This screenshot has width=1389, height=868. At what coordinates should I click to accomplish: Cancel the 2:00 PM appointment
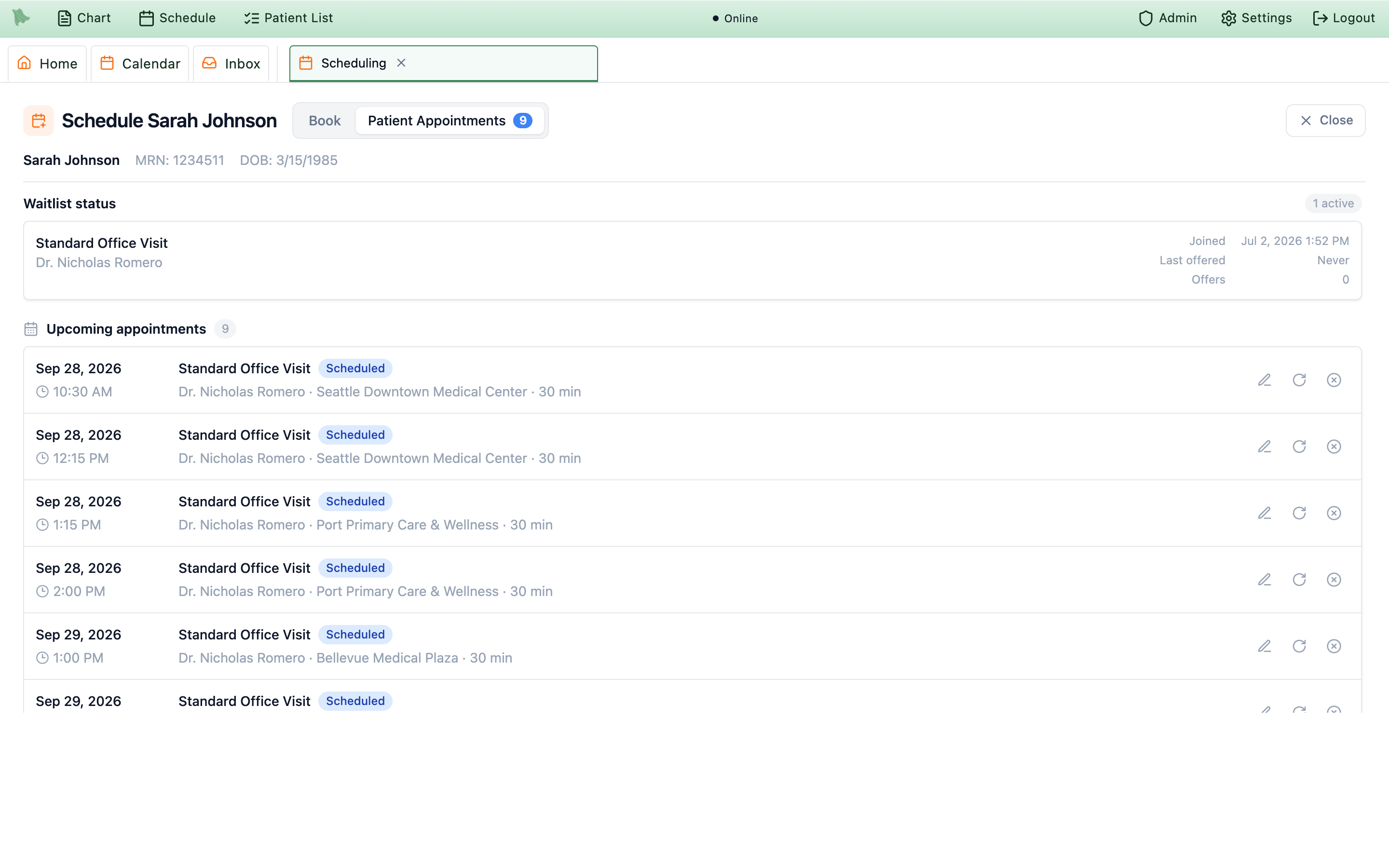click(x=1334, y=580)
